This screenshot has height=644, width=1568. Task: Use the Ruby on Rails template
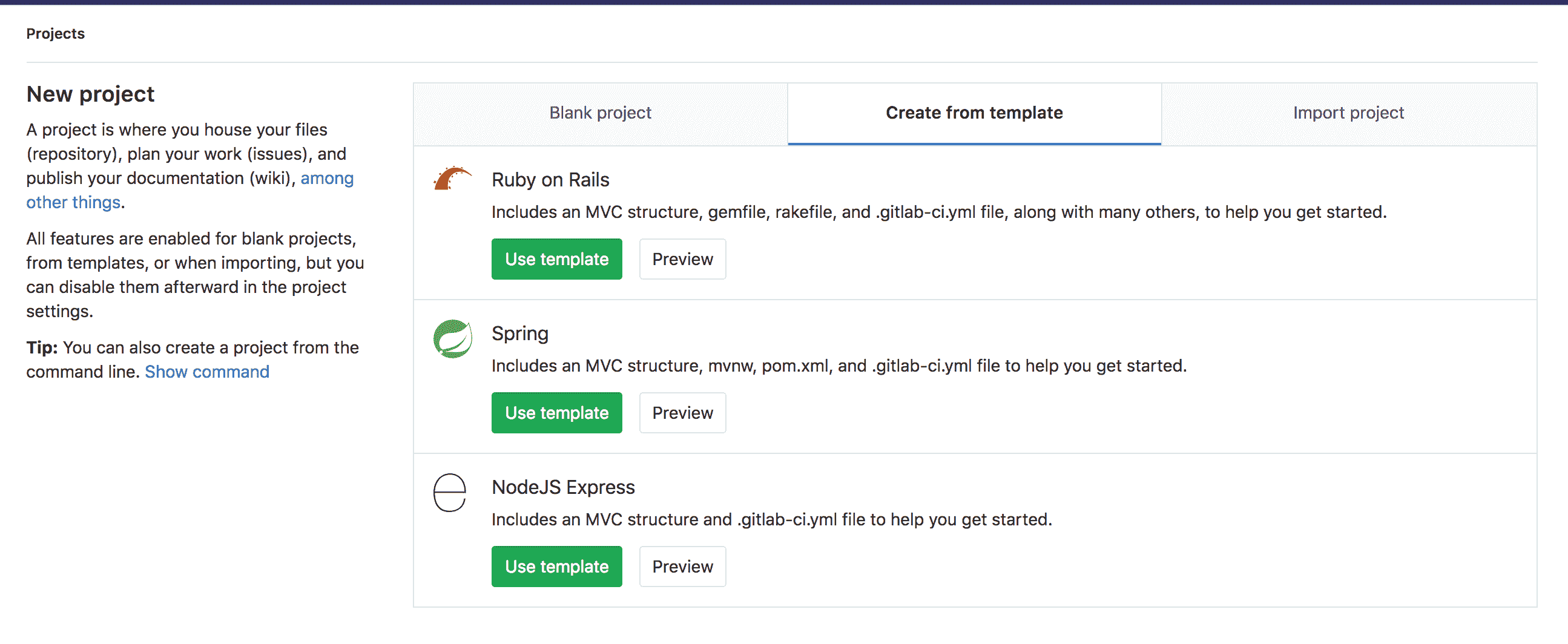[x=556, y=259]
